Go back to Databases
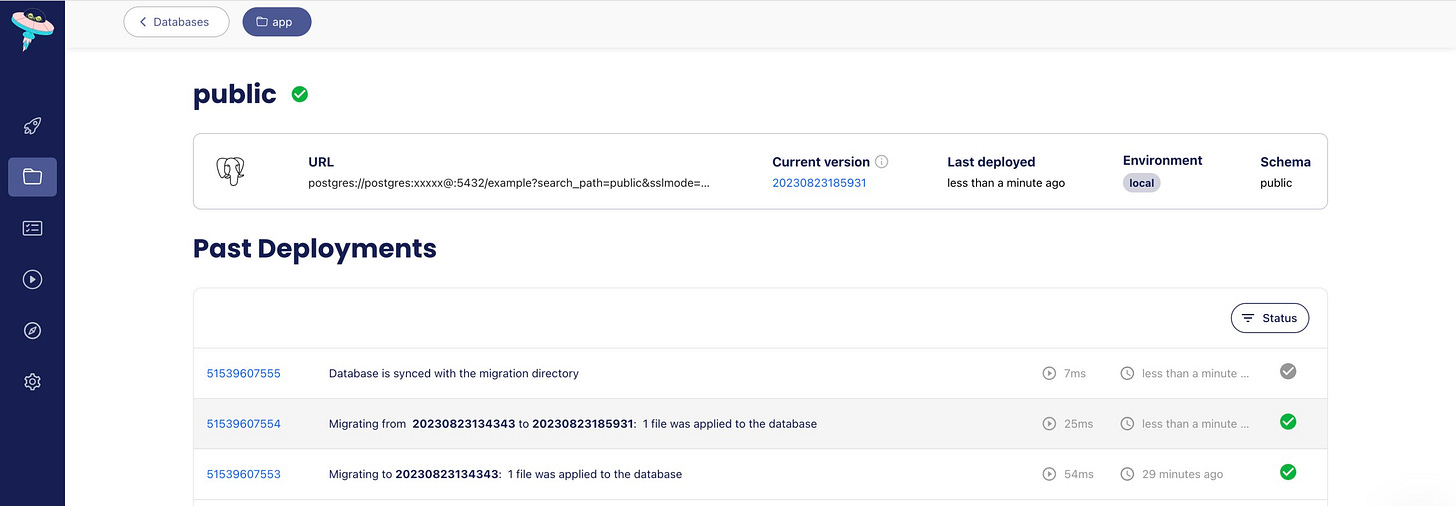This screenshot has width=1456, height=506. 176,22
